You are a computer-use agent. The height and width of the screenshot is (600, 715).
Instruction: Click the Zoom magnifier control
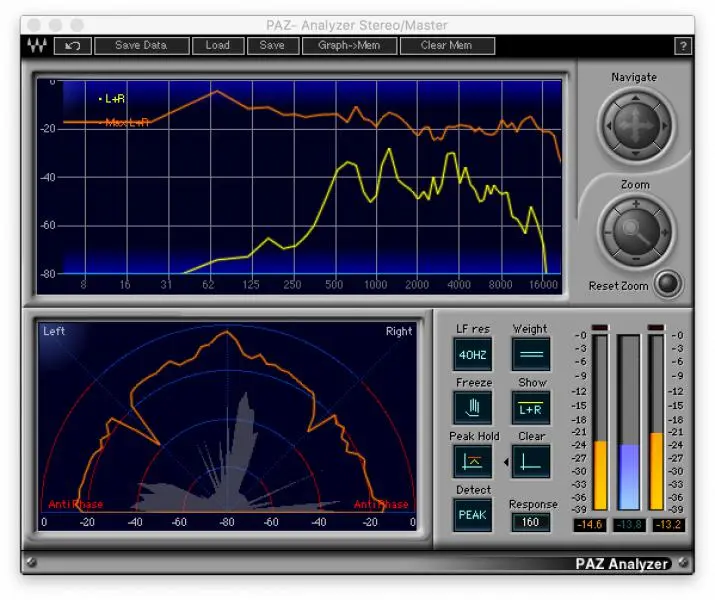click(635, 232)
